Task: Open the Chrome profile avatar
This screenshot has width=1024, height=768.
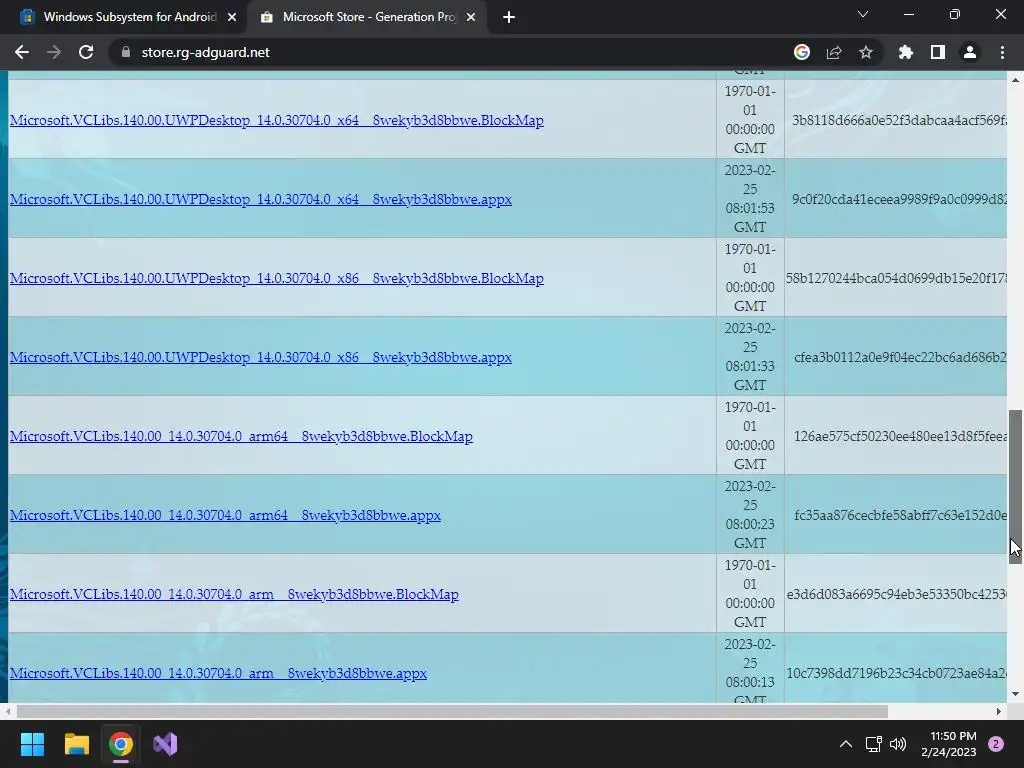Action: click(970, 52)
